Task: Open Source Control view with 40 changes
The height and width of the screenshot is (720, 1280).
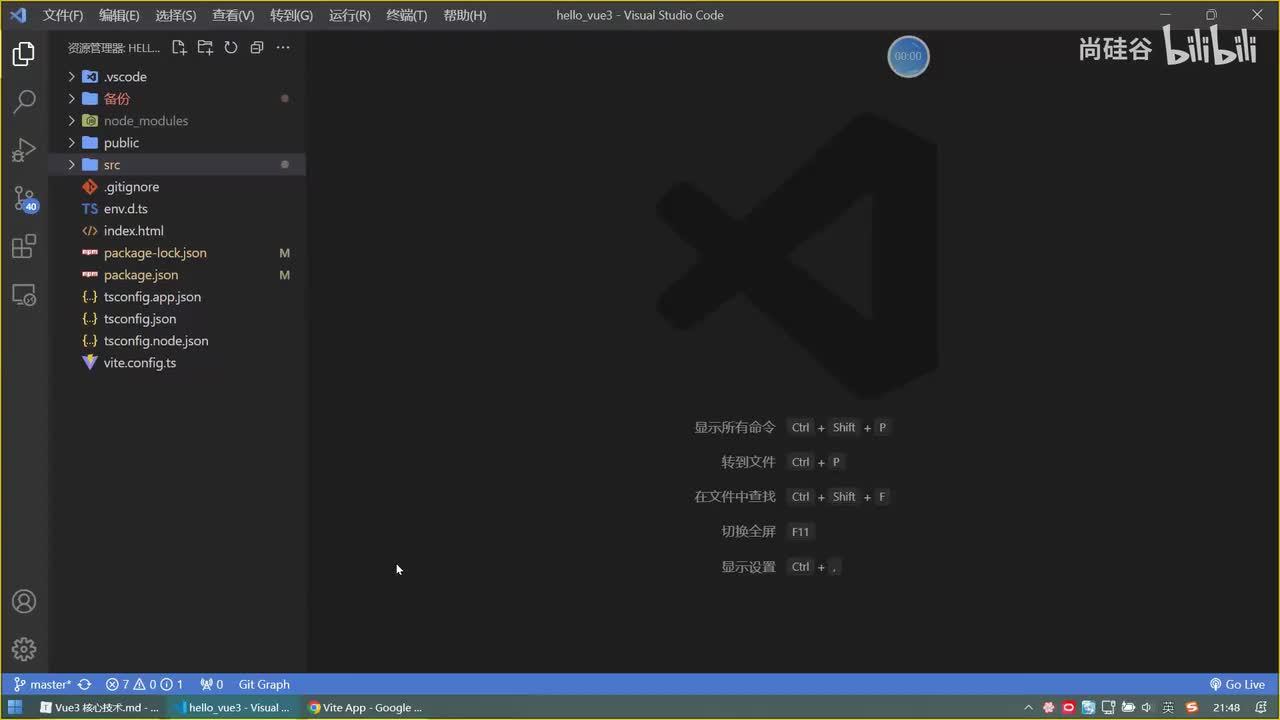Action: click(x=24, y=198)
